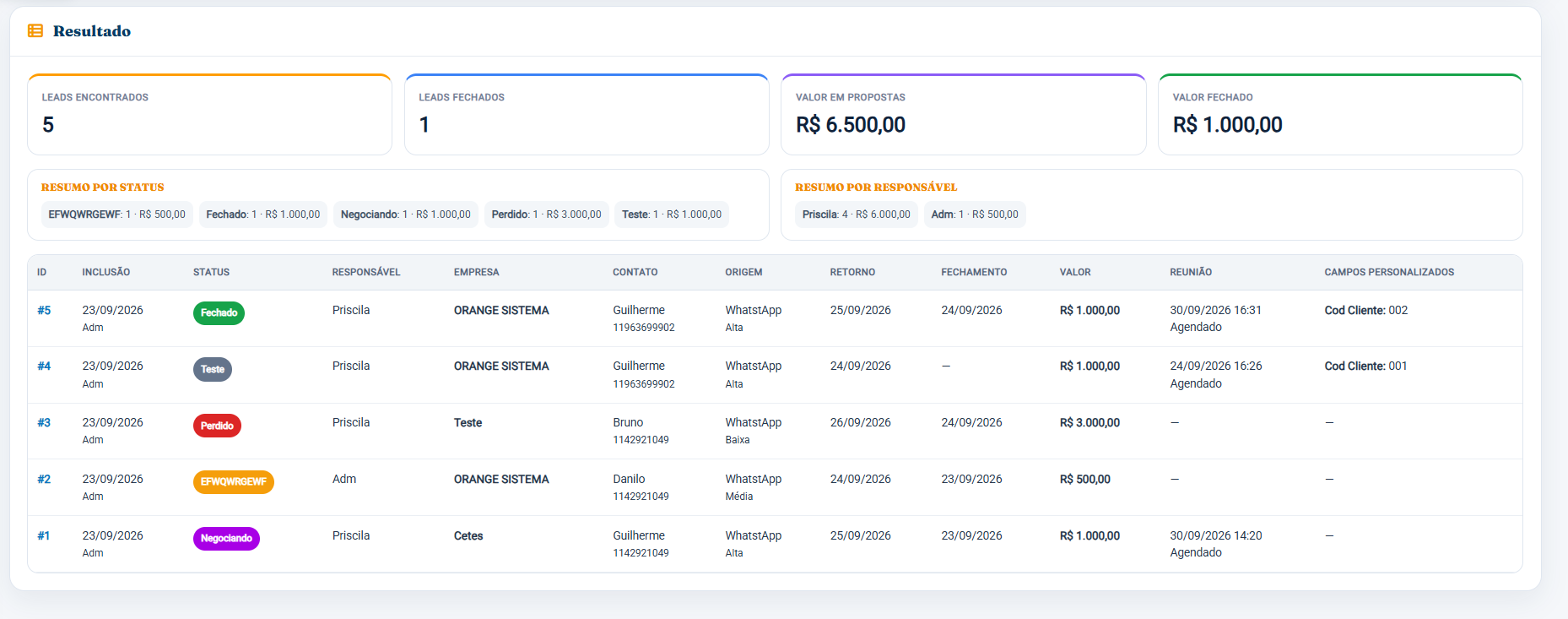Select the Adm chip in Resumo por Responsável
Image resolution: width=1568 pixels, height=619 pixels.
[975, 214]
